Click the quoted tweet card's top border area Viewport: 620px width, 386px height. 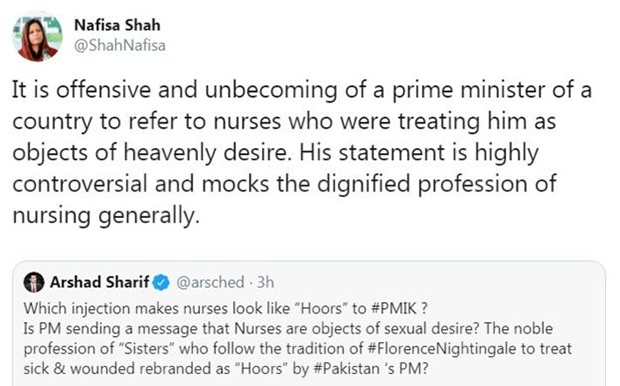(308, 262)
